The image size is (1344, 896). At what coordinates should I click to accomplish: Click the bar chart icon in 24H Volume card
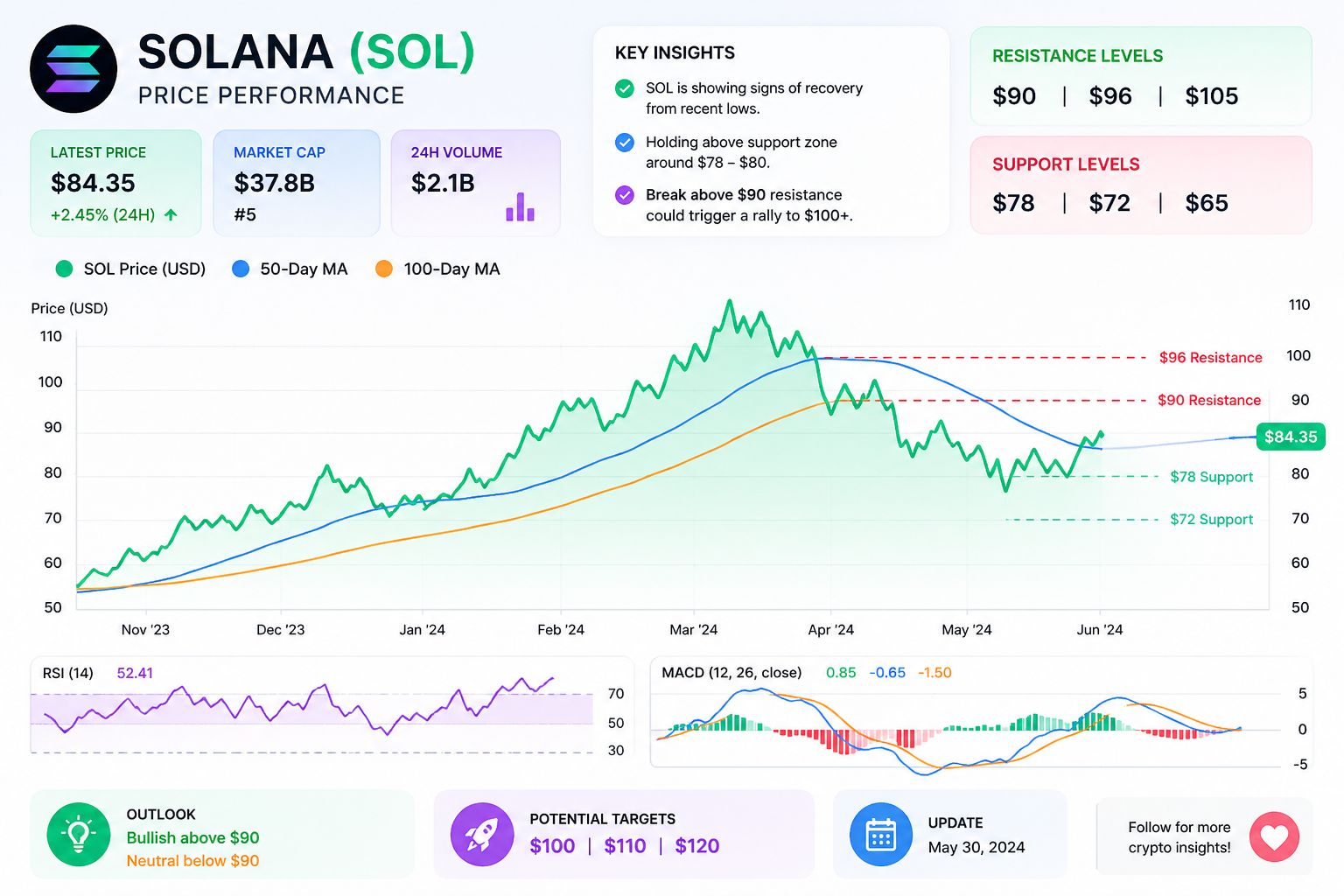[520, 206]
